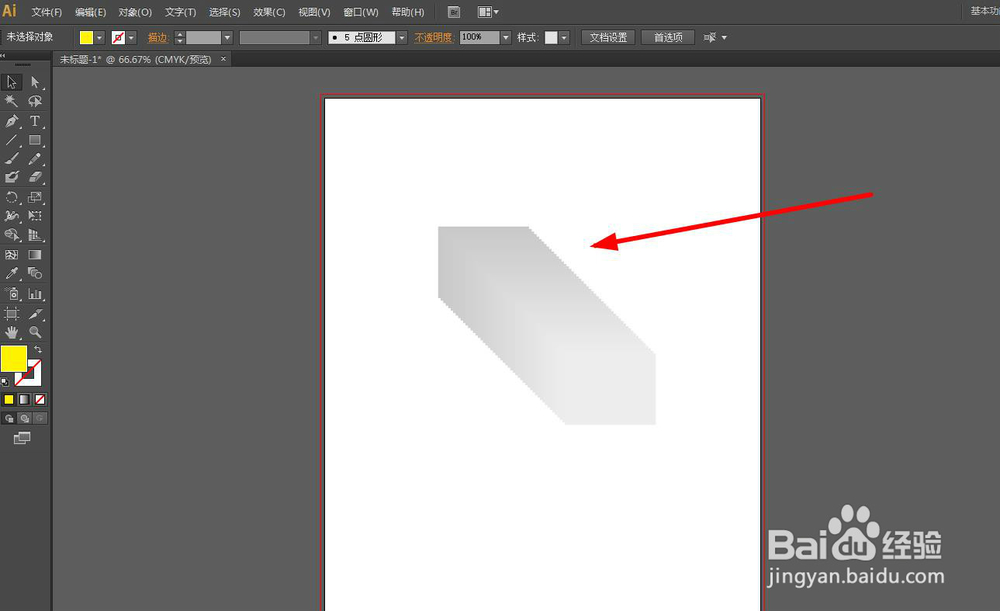Open the Bridge (Br) button
The image size is (1000, 611).
[x=453, y=12]
